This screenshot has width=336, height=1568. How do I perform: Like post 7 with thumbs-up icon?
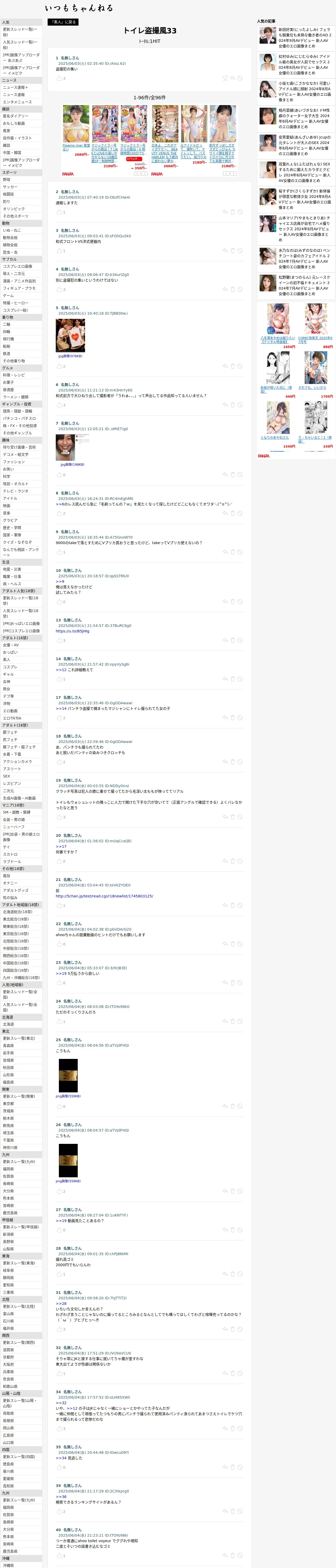tap(60, 475)
